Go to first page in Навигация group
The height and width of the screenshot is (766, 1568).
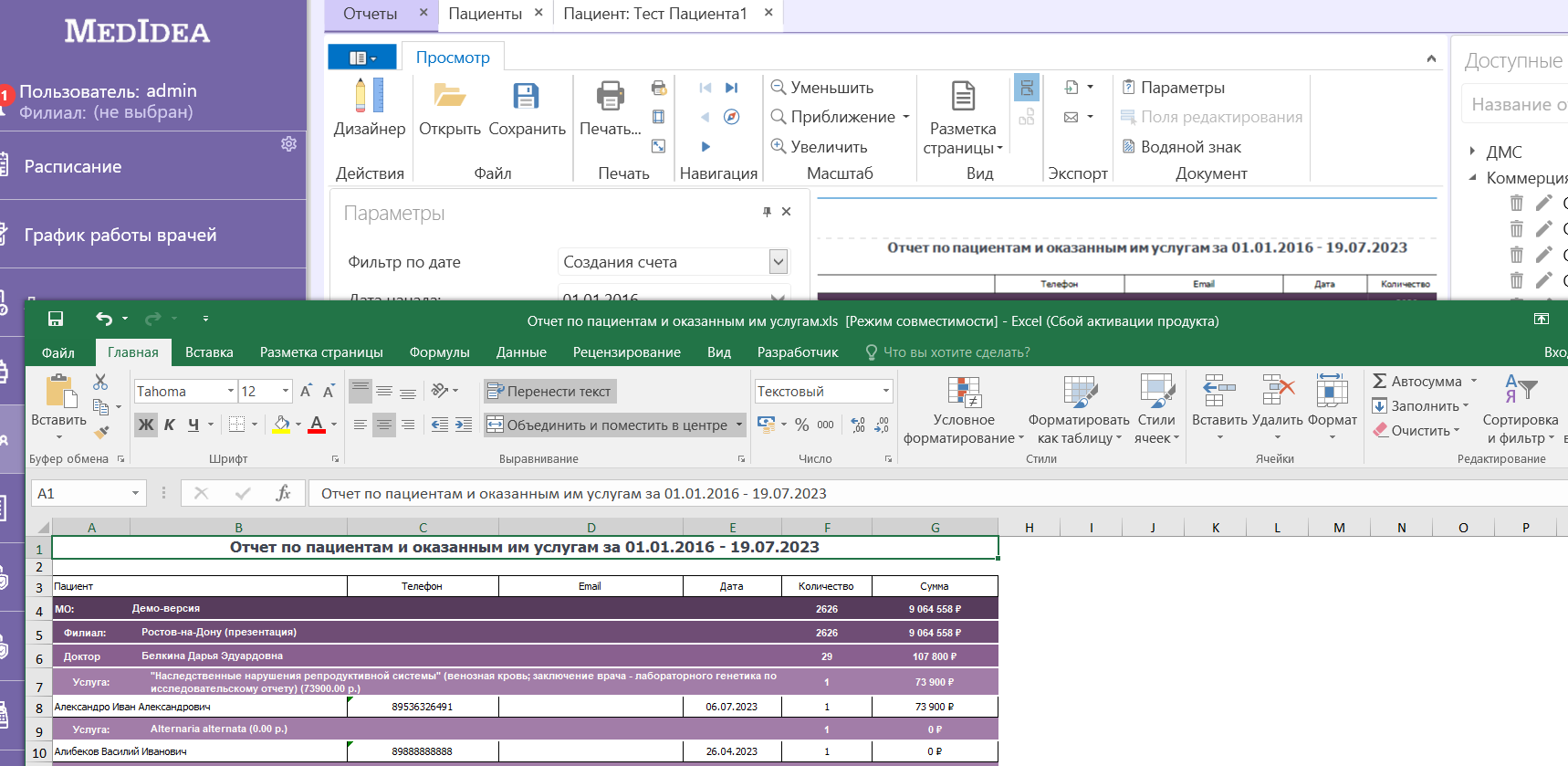(x=705, y=88)
